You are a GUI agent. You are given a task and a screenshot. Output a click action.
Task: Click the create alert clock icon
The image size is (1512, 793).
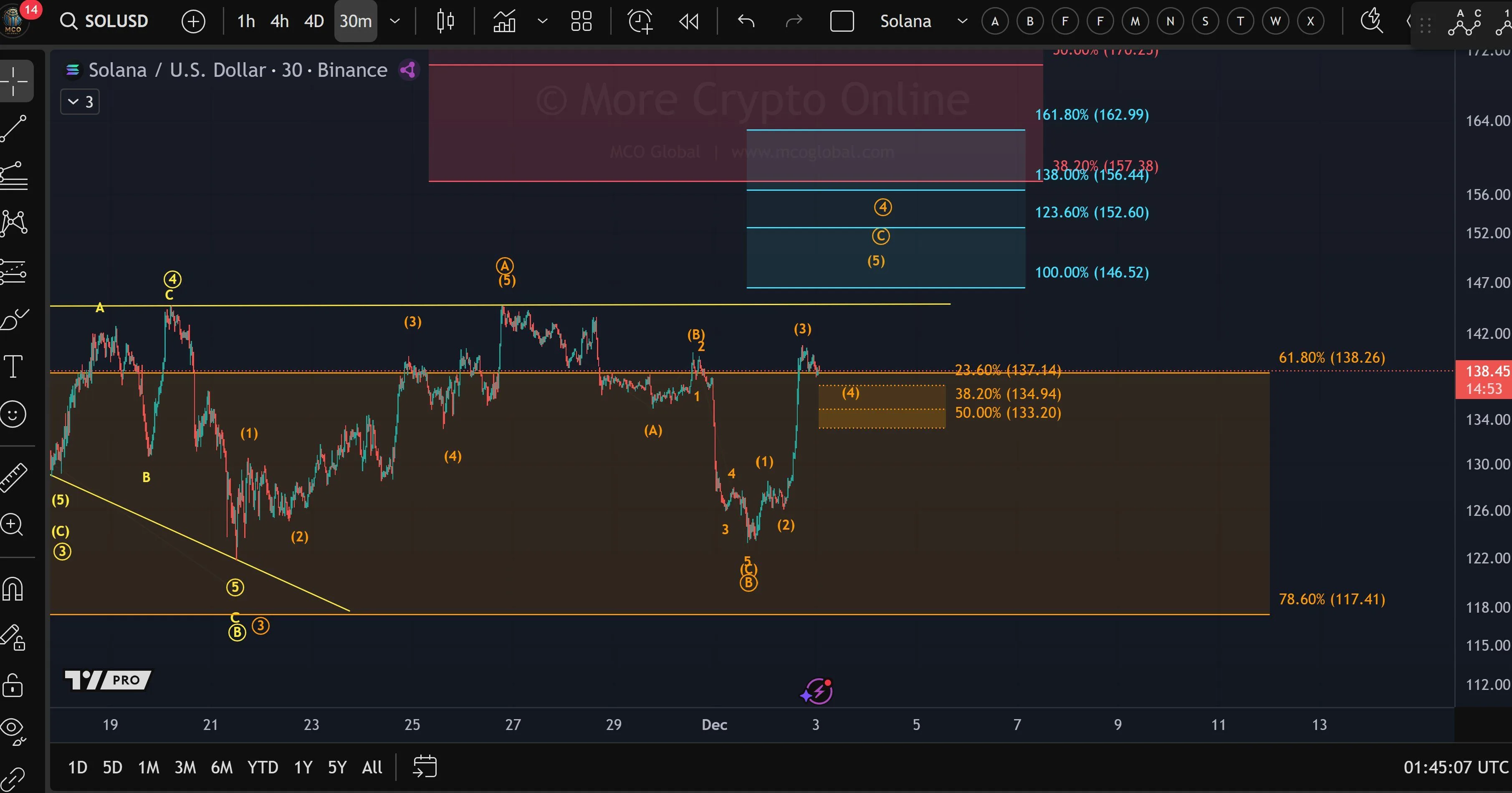tap(640, 22)
